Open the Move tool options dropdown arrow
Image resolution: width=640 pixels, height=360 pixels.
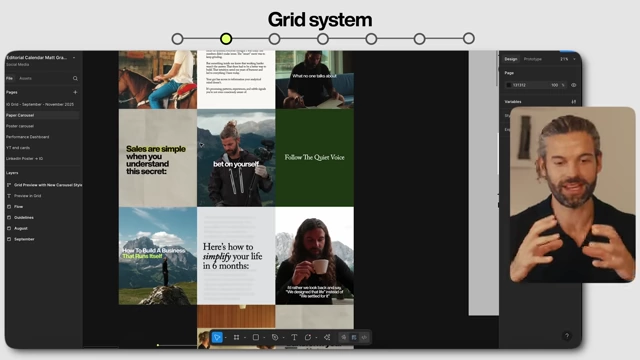[226, 338]
